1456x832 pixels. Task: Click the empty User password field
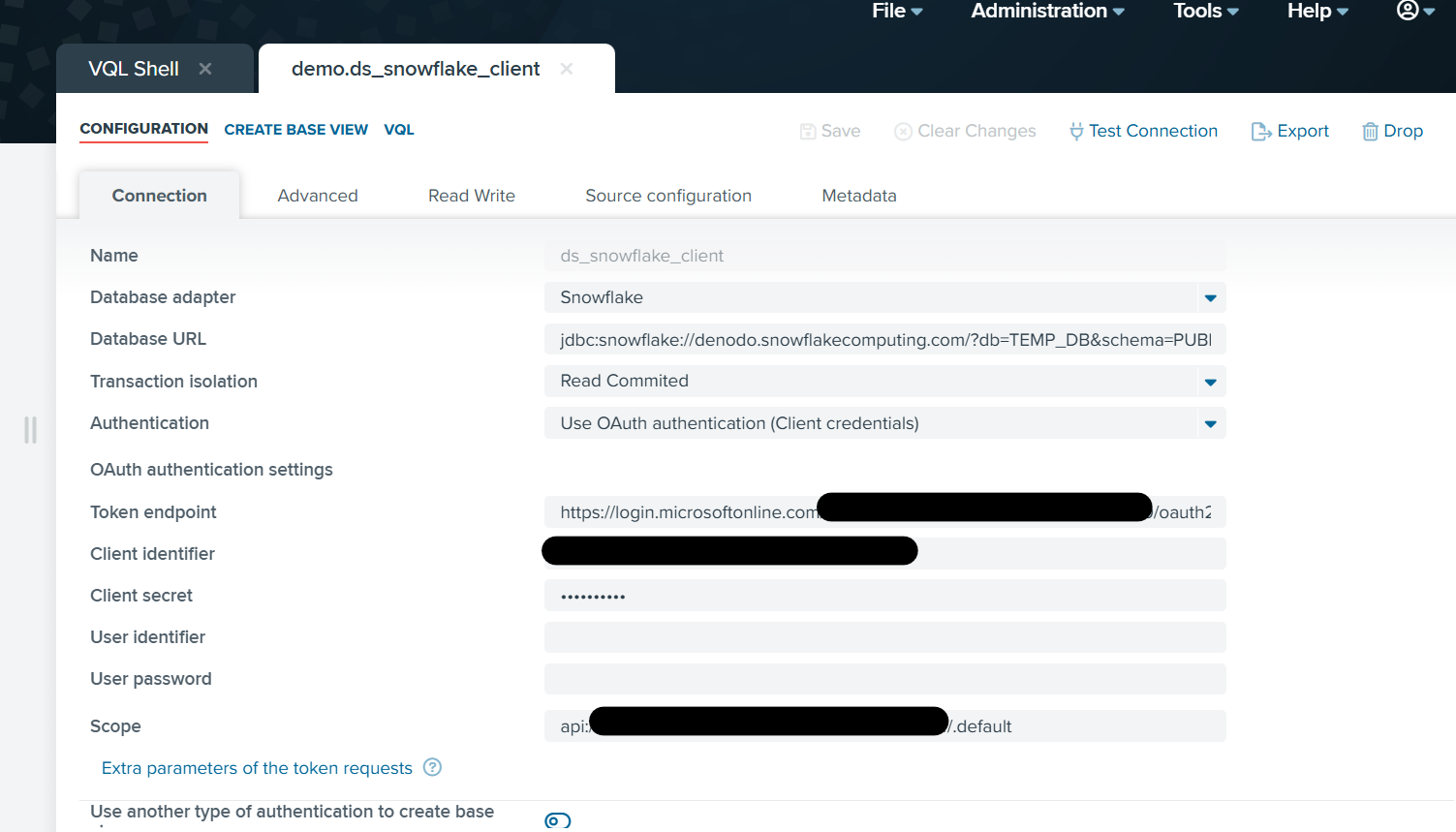pos(885,679)
